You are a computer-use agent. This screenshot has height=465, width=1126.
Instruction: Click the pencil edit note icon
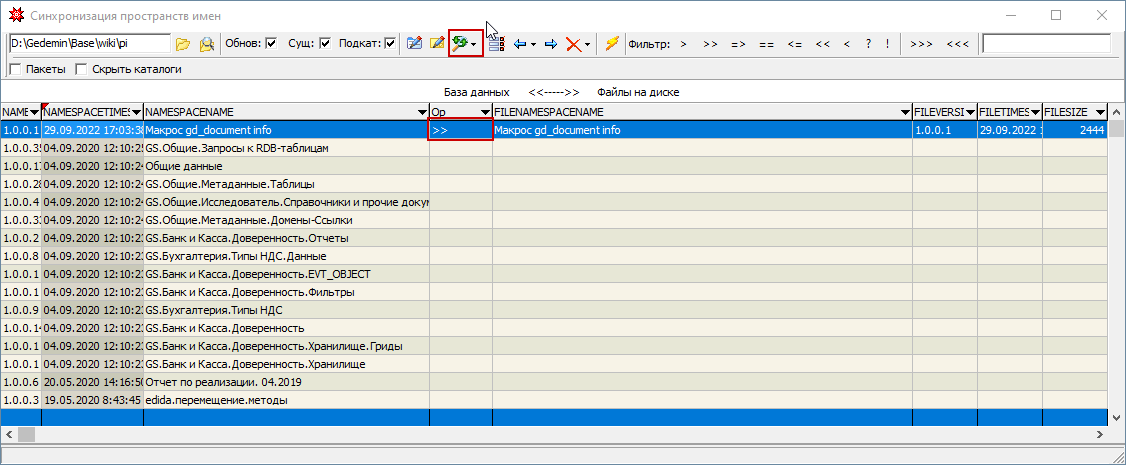(x=436, y=44)
